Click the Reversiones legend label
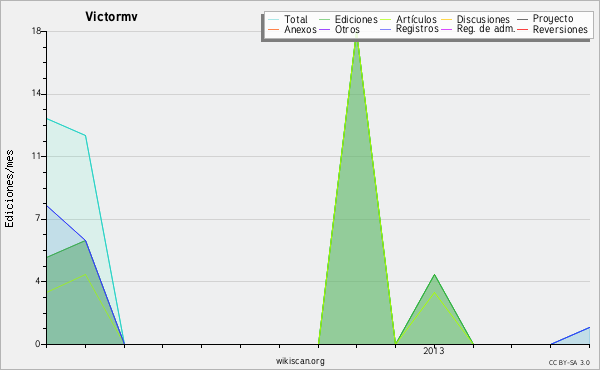 [x=560, y=29]
